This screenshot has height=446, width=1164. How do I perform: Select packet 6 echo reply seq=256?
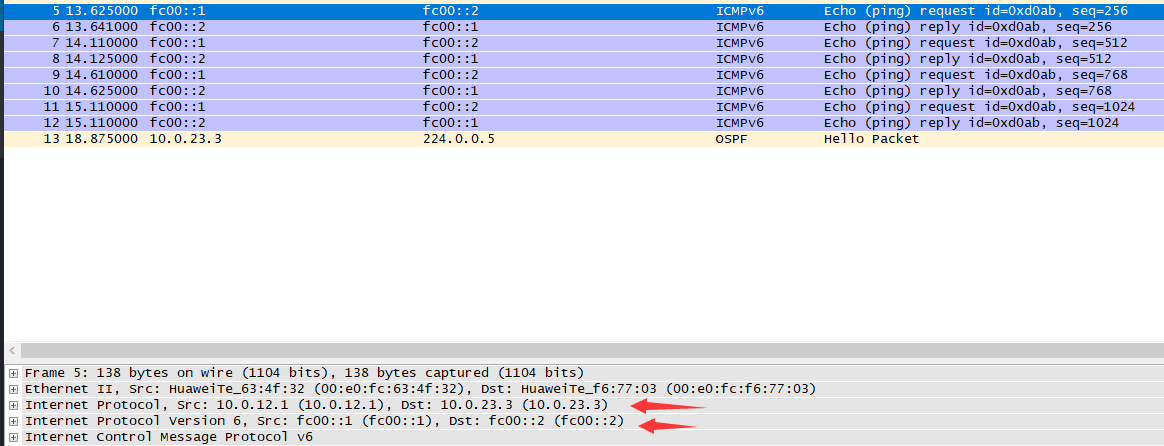pos(500,27)
